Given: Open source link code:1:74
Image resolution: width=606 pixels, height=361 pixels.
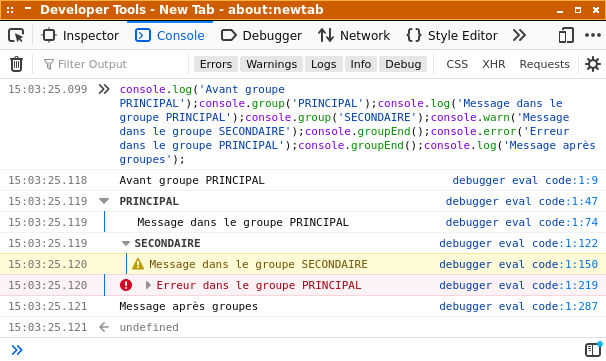Looking at the screenshot, I should pos(522,222).
